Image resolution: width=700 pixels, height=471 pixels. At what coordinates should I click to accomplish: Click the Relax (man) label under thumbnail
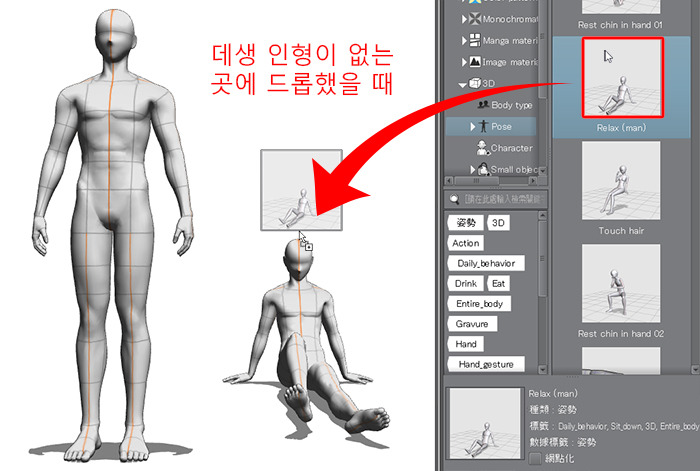[621, 128]
